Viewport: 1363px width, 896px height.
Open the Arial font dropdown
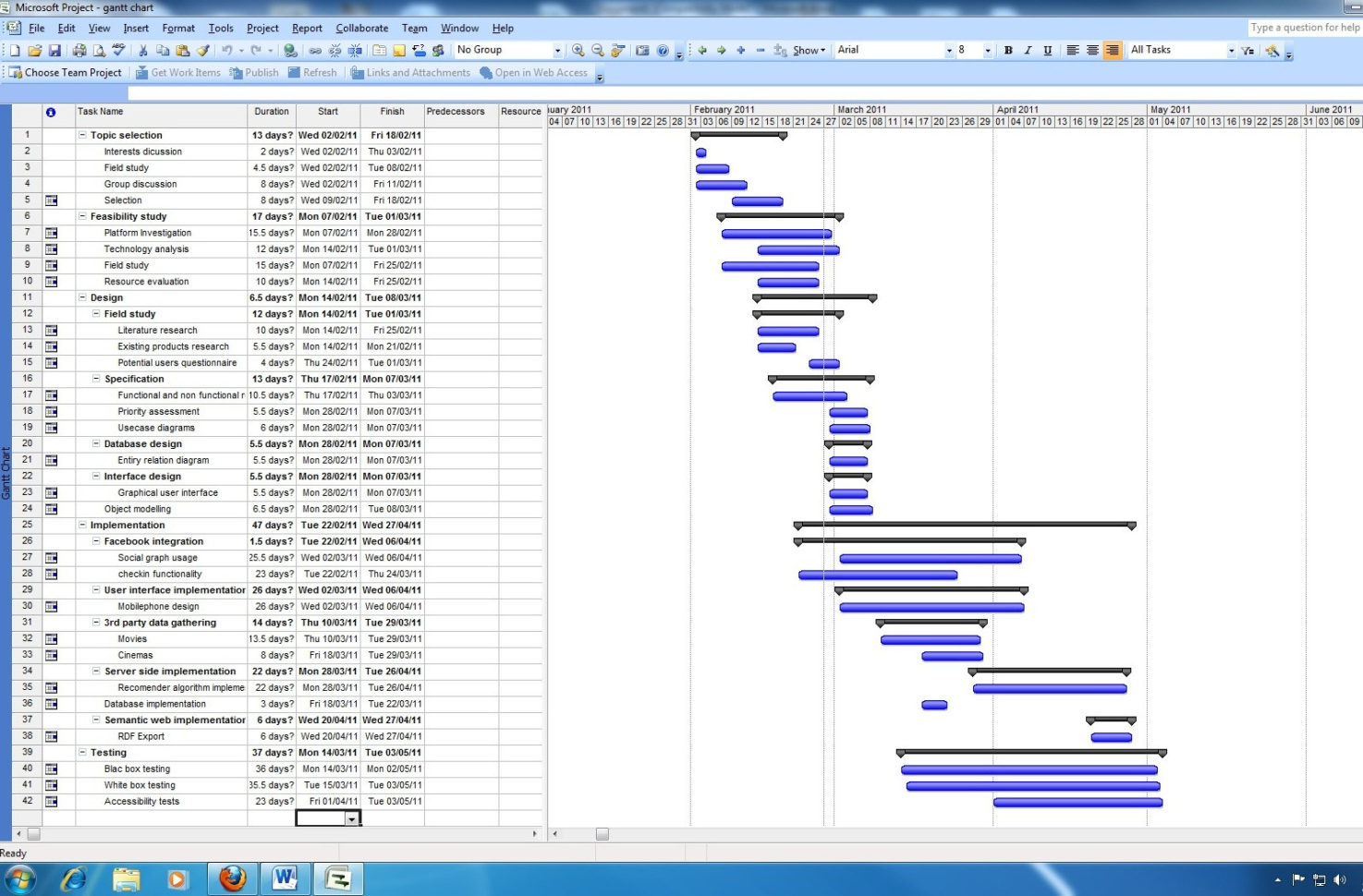[949, 51]
